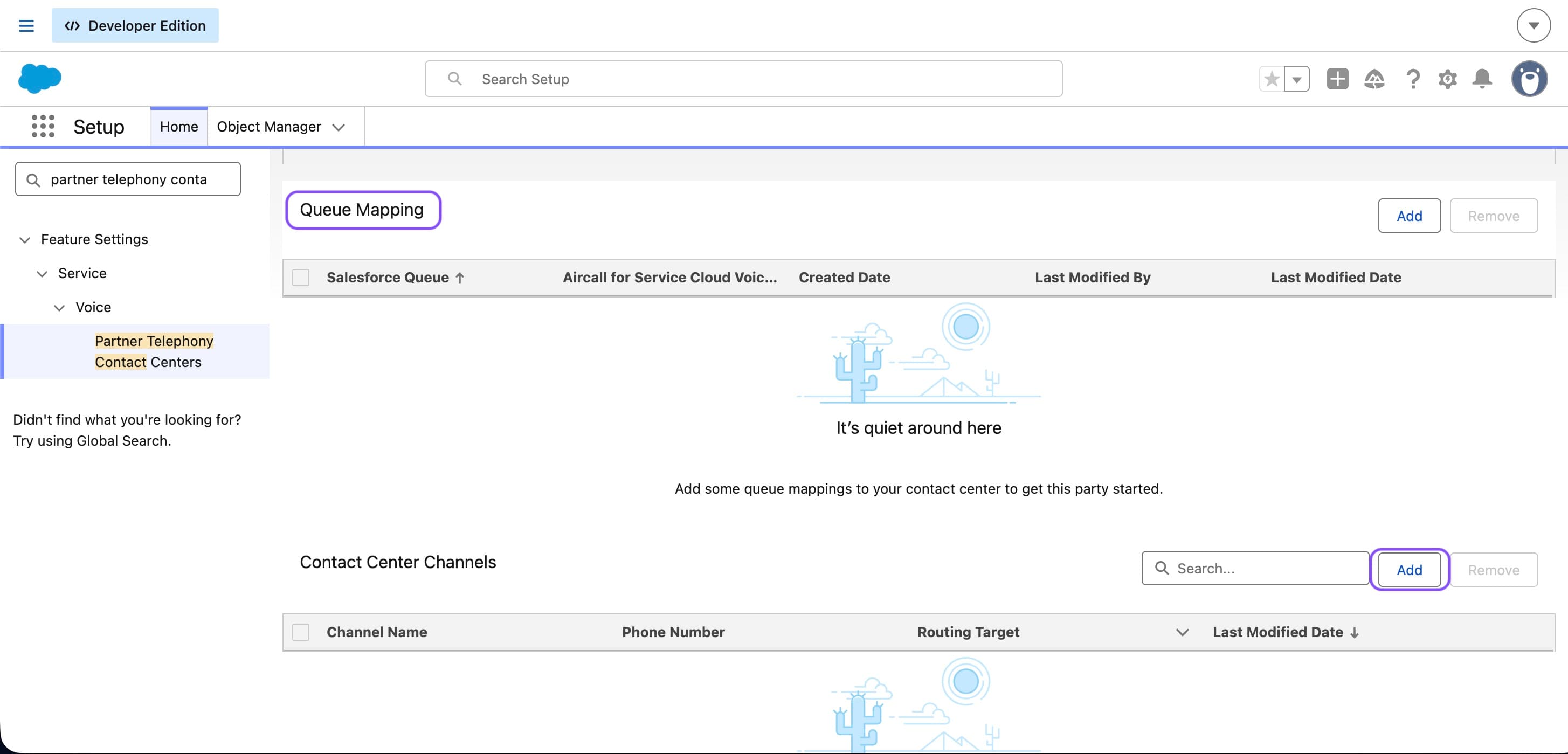This screenshot has height=754, width=1568.
Task: Click the Search Setup field
Action: click(x=743, y=79)
